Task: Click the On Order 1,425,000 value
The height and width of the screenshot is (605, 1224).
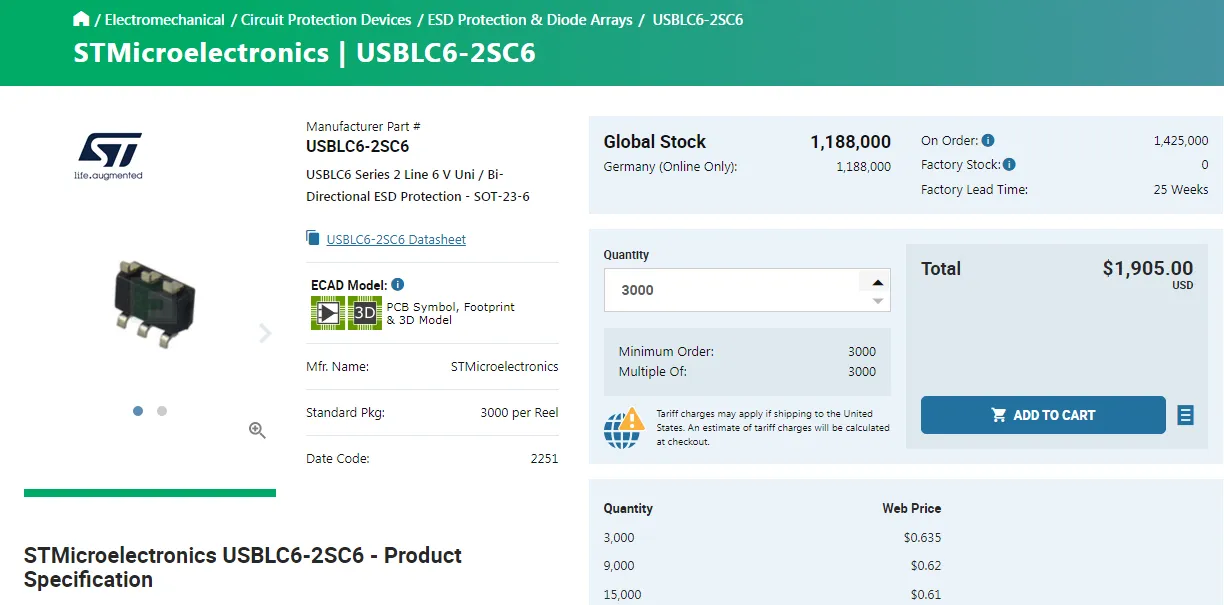Action: (x=1181, y=141)
